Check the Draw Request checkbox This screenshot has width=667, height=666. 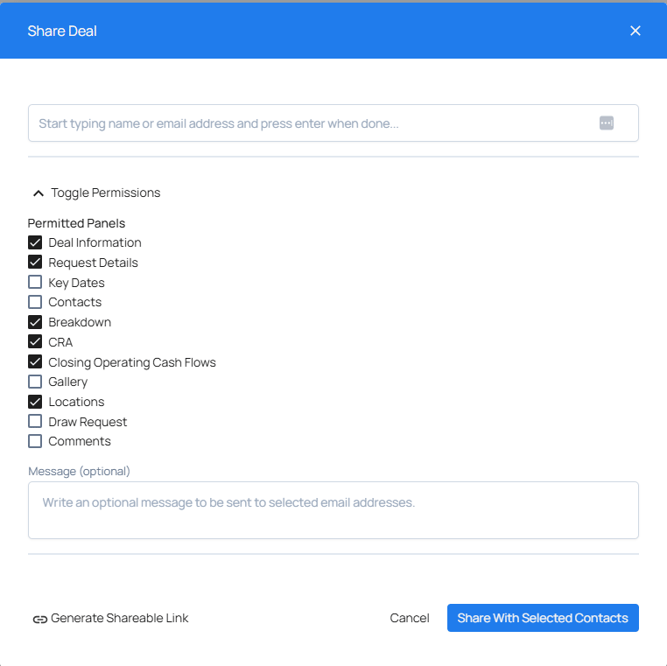(x=35, y=422)
